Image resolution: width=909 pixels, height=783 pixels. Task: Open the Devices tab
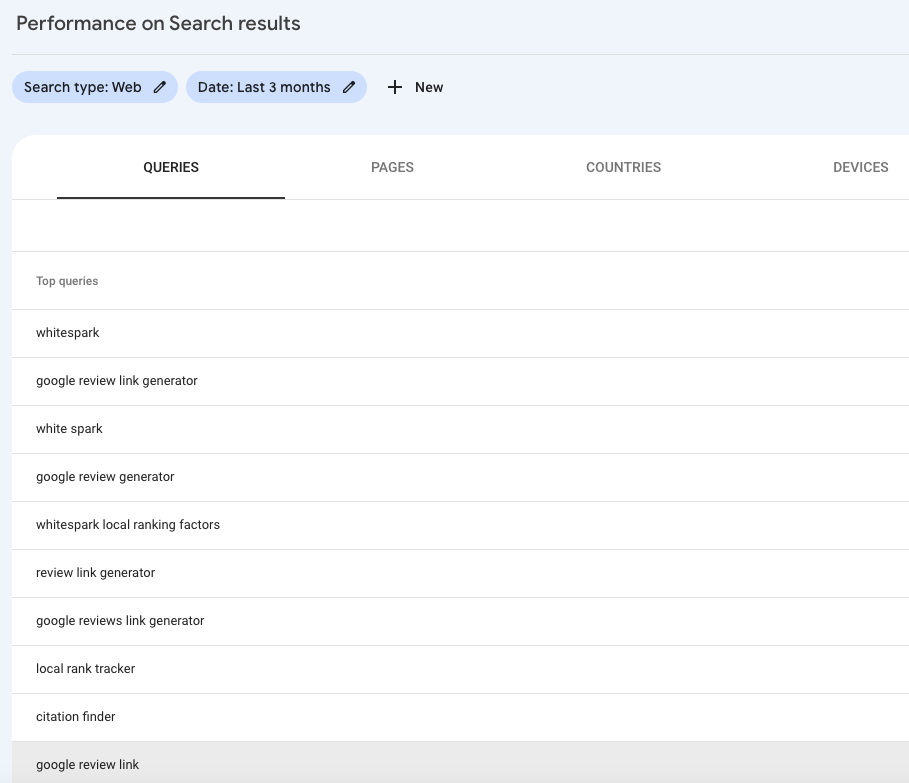tap(860, 167)
